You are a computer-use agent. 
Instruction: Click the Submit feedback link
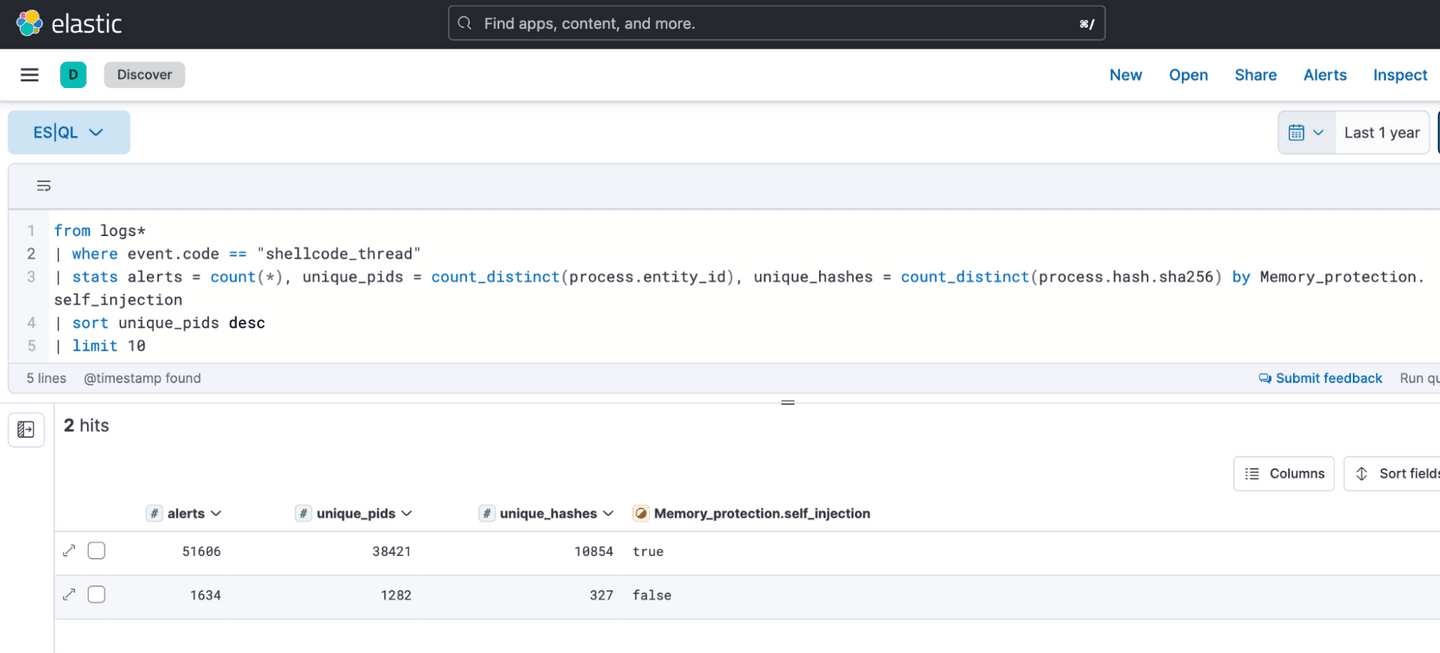coord(1320,378)
